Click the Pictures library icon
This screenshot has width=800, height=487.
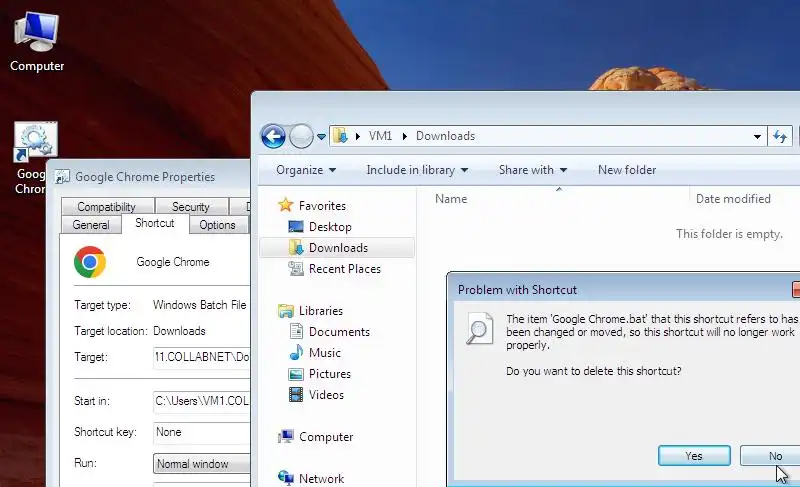coord(296,374)
